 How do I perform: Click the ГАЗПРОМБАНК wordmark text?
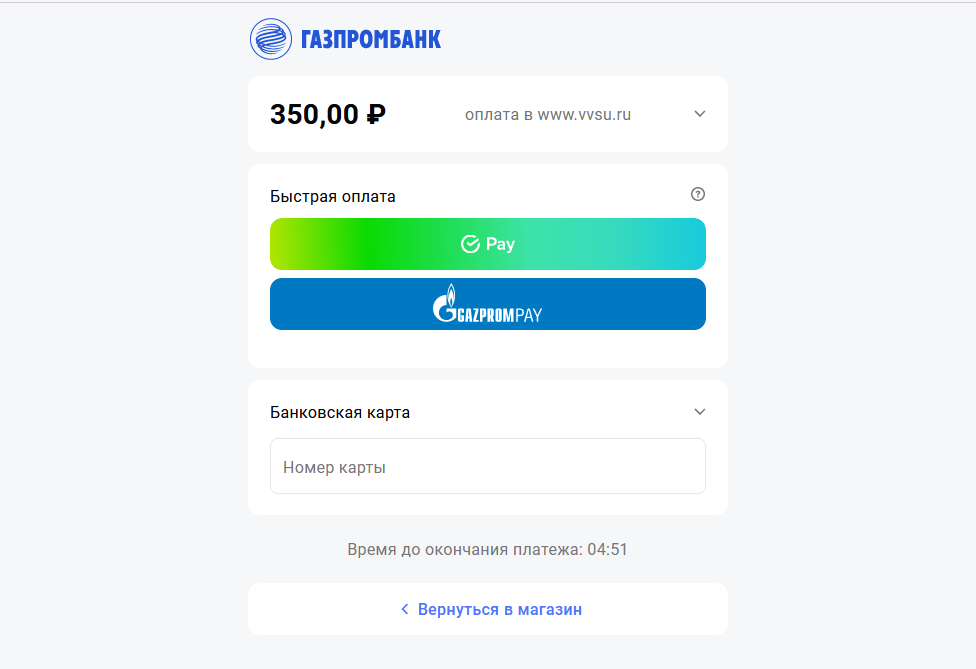tap(371, 40)
